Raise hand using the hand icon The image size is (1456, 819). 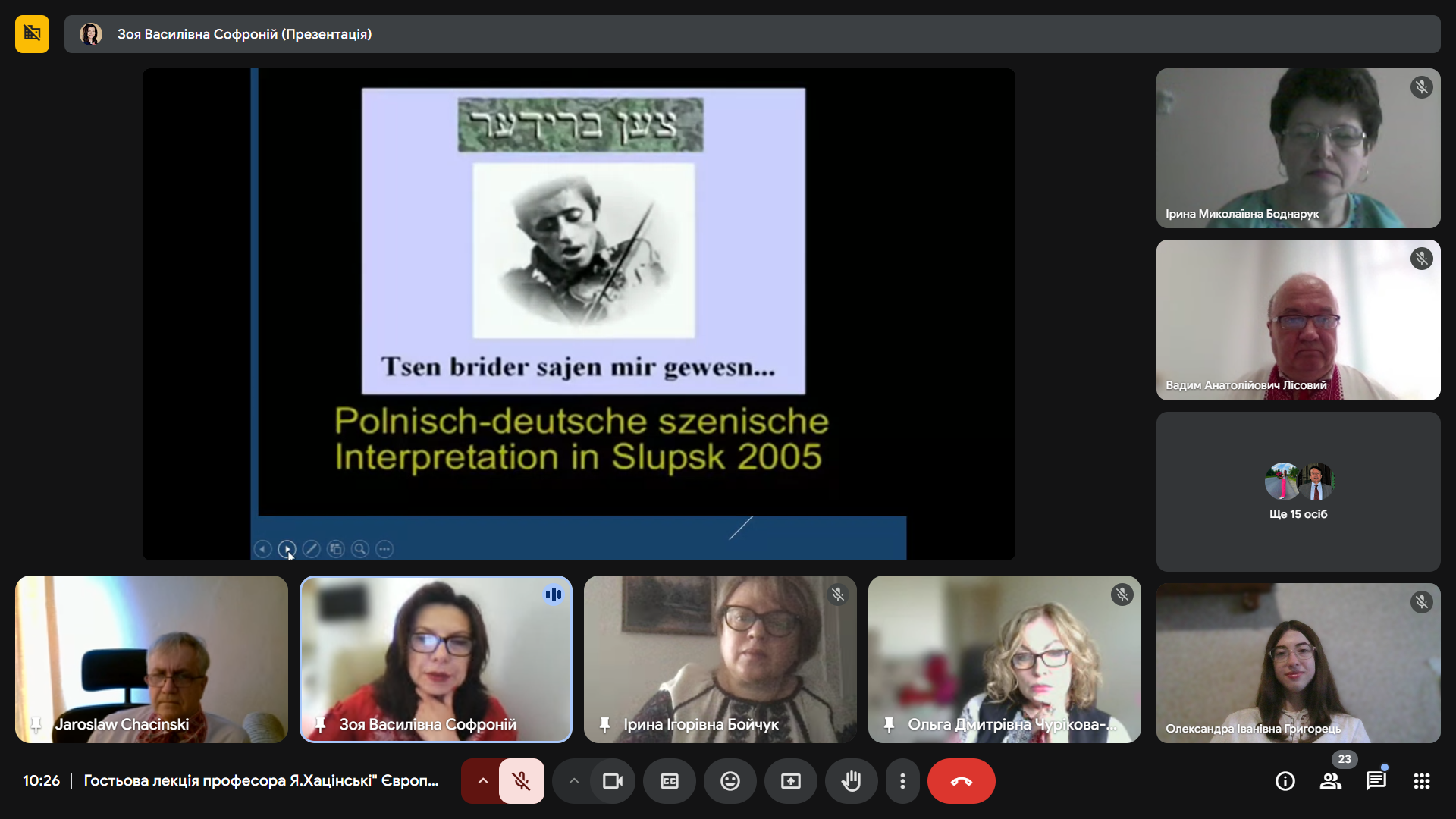point(852,781)
